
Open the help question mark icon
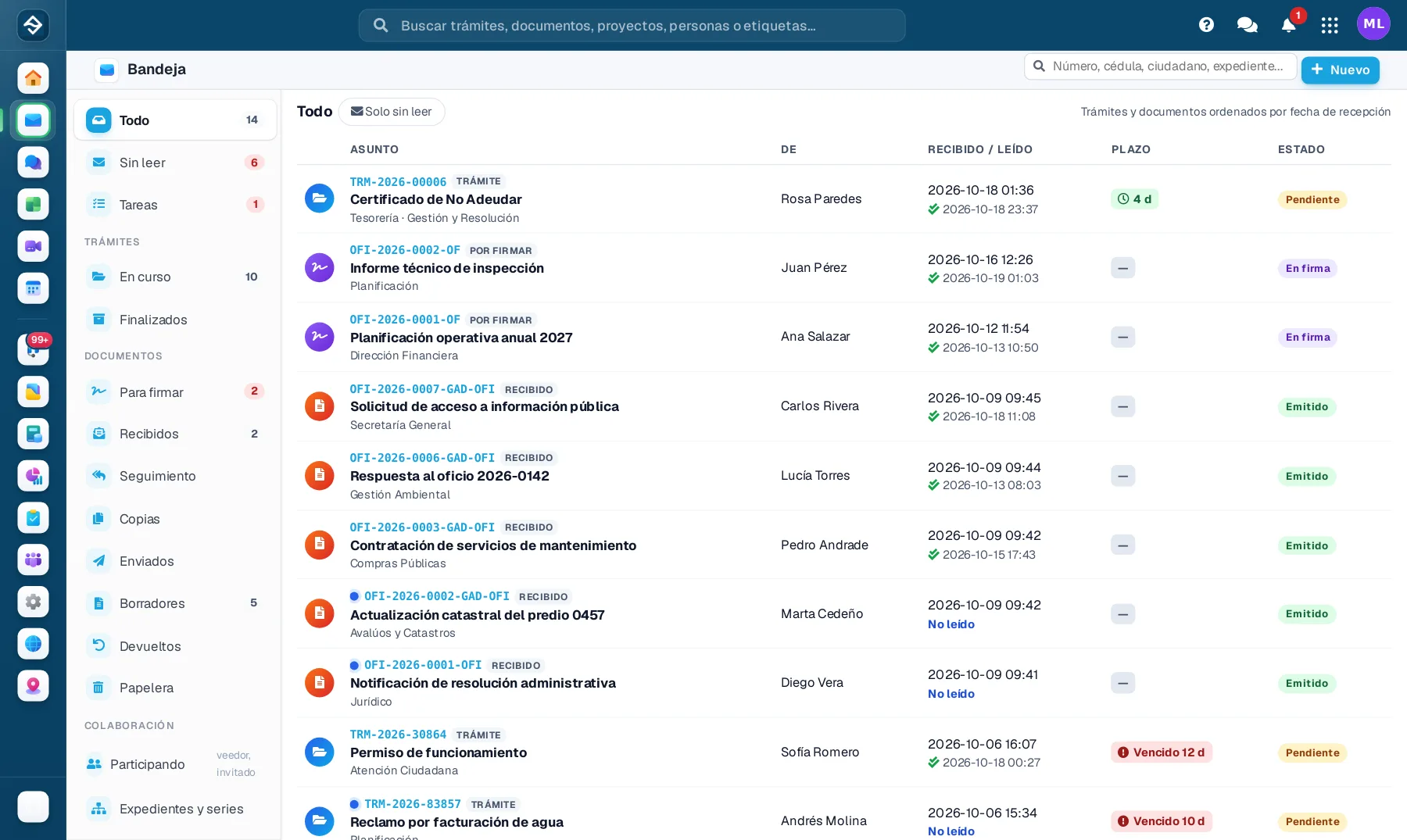click(x=1206, y=25)
